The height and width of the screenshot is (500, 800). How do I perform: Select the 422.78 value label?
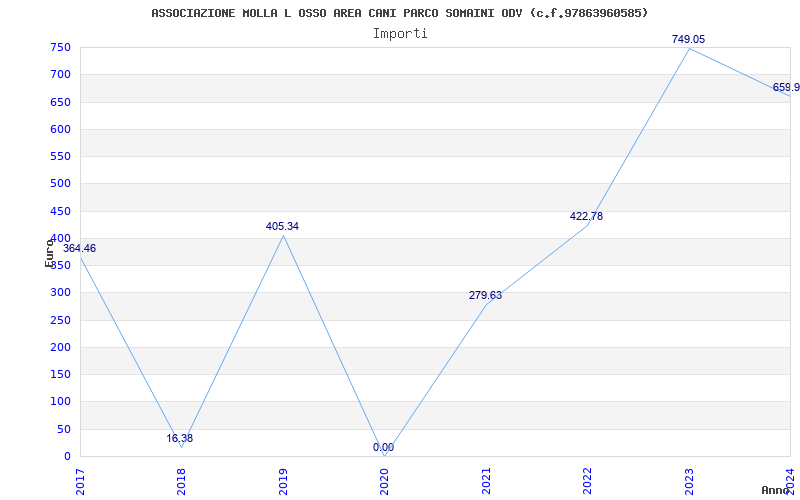coord(586,216)
